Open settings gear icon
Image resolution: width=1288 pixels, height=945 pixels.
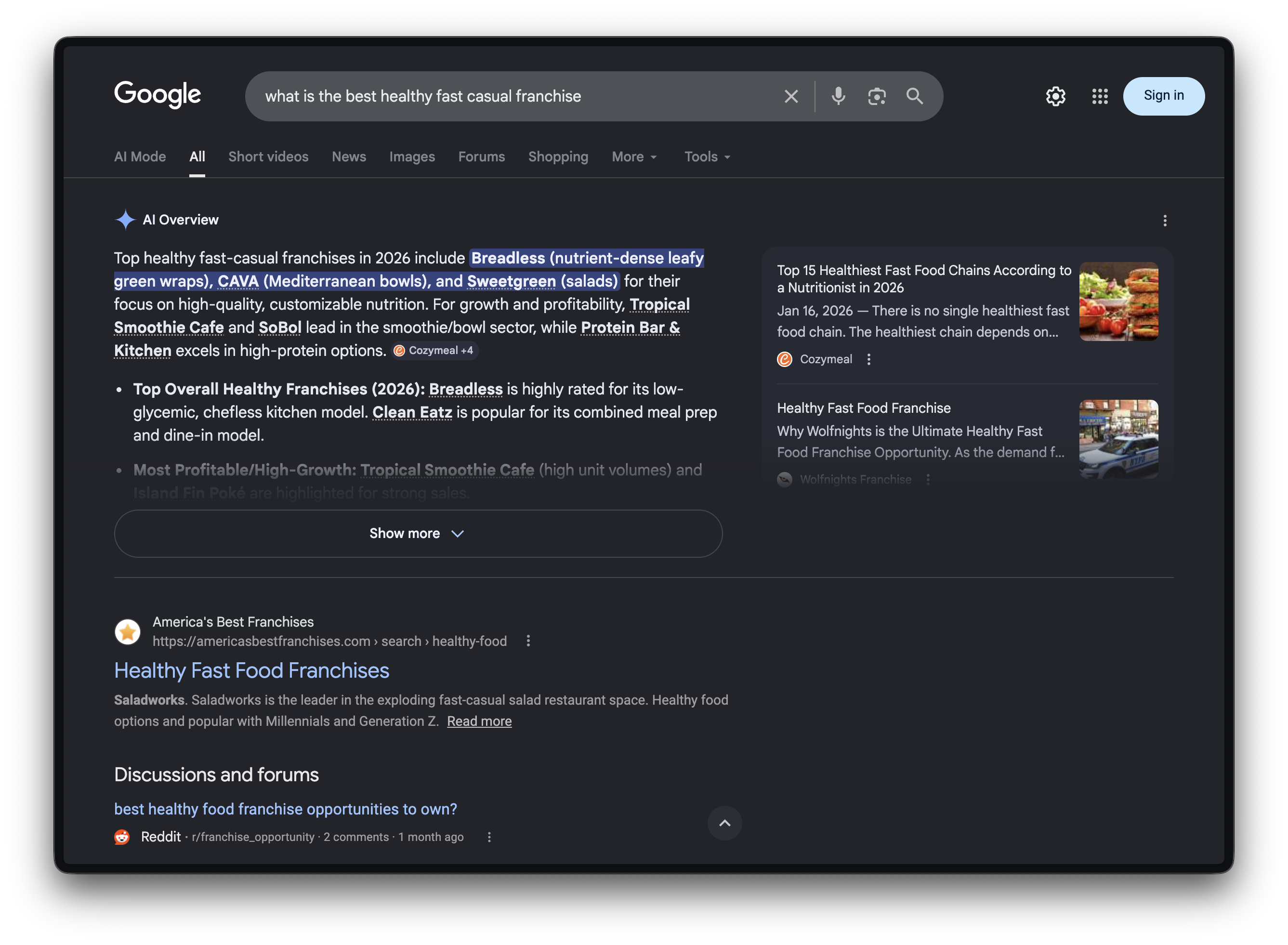1056,96
